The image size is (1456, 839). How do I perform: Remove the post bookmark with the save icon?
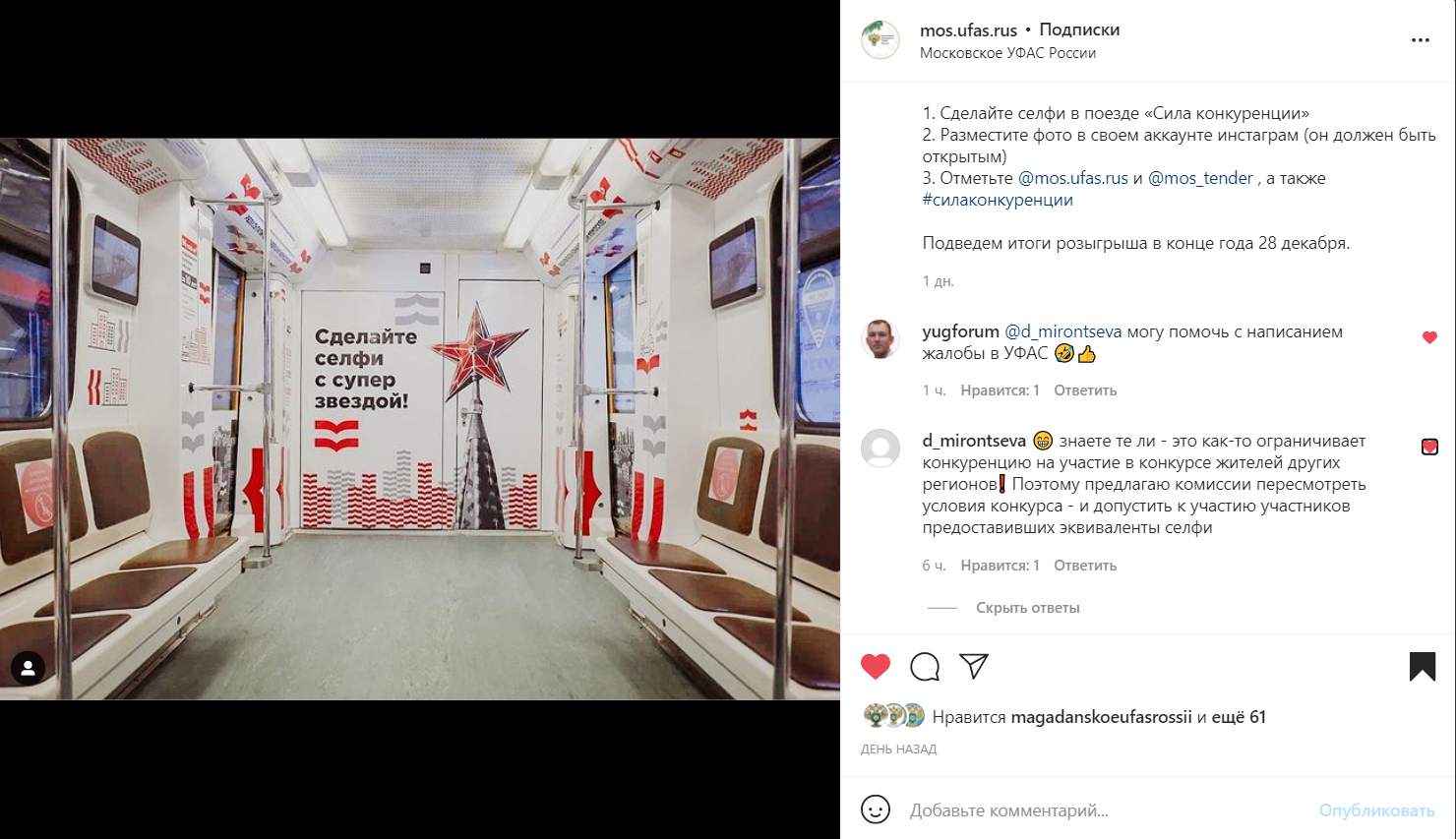[1423, 667]
